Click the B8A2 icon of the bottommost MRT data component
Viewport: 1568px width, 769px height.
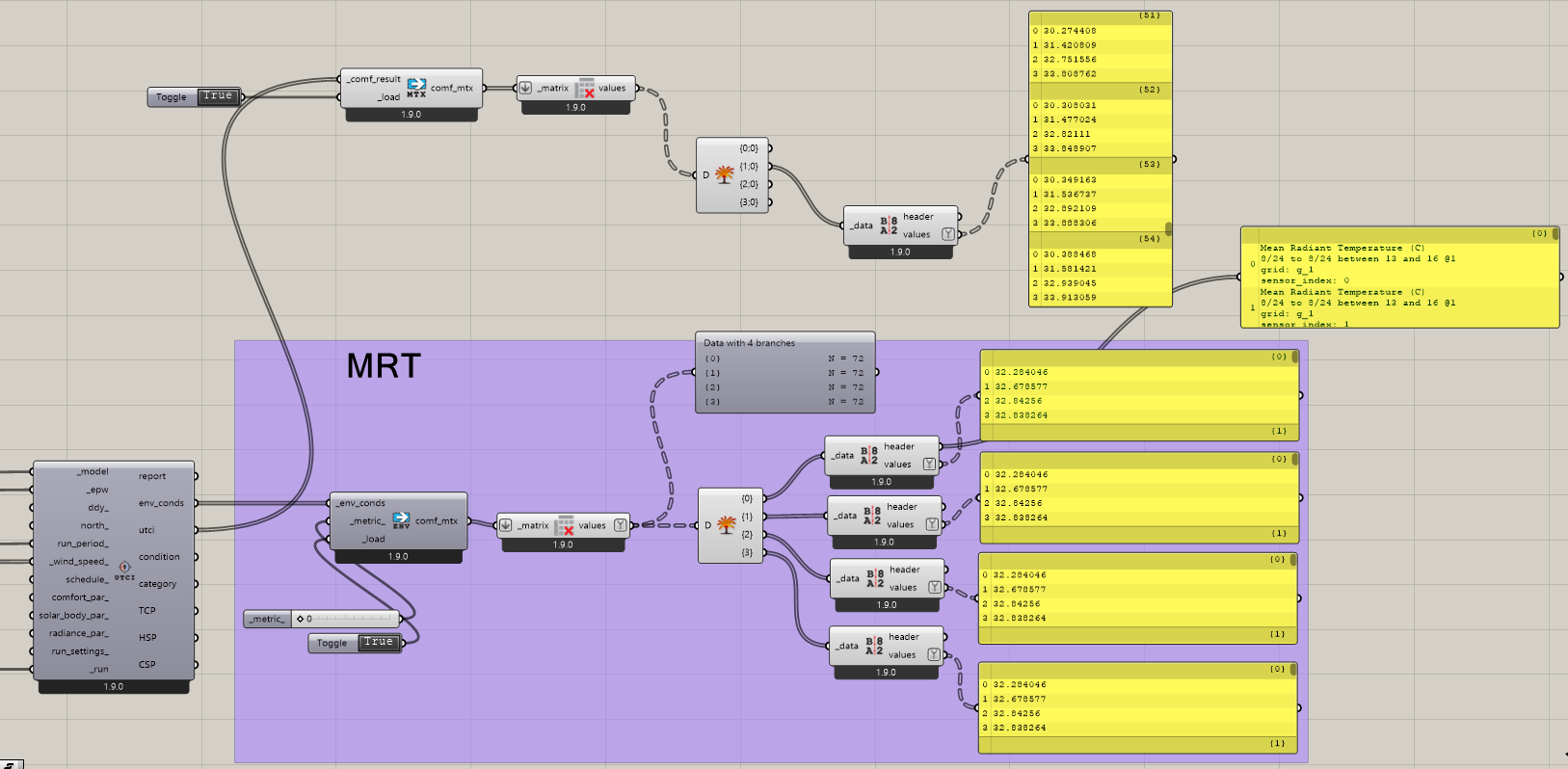point(874,646)
